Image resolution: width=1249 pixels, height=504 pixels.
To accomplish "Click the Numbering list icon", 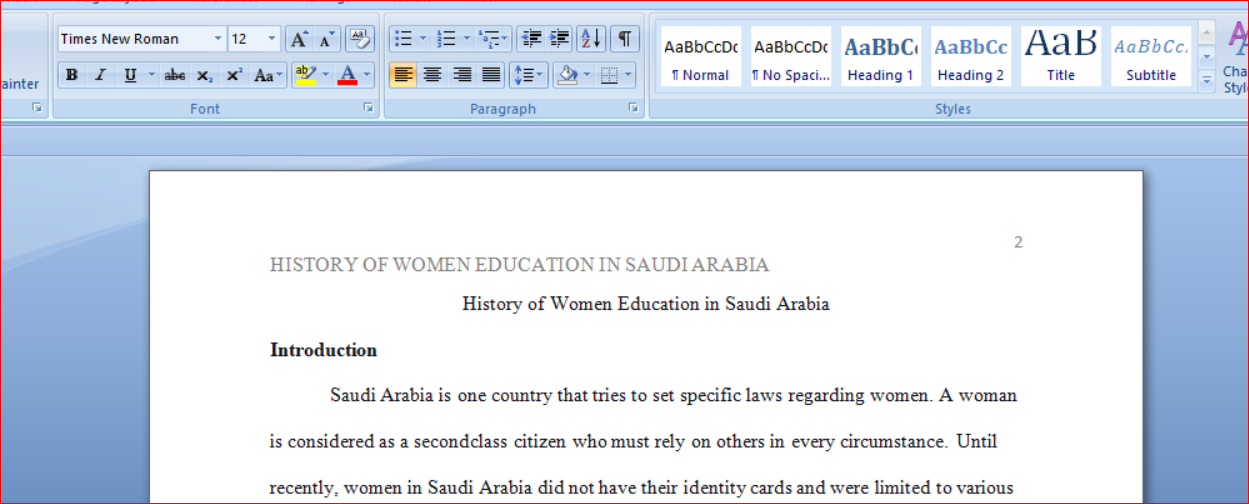I will (x=447, y=39).
